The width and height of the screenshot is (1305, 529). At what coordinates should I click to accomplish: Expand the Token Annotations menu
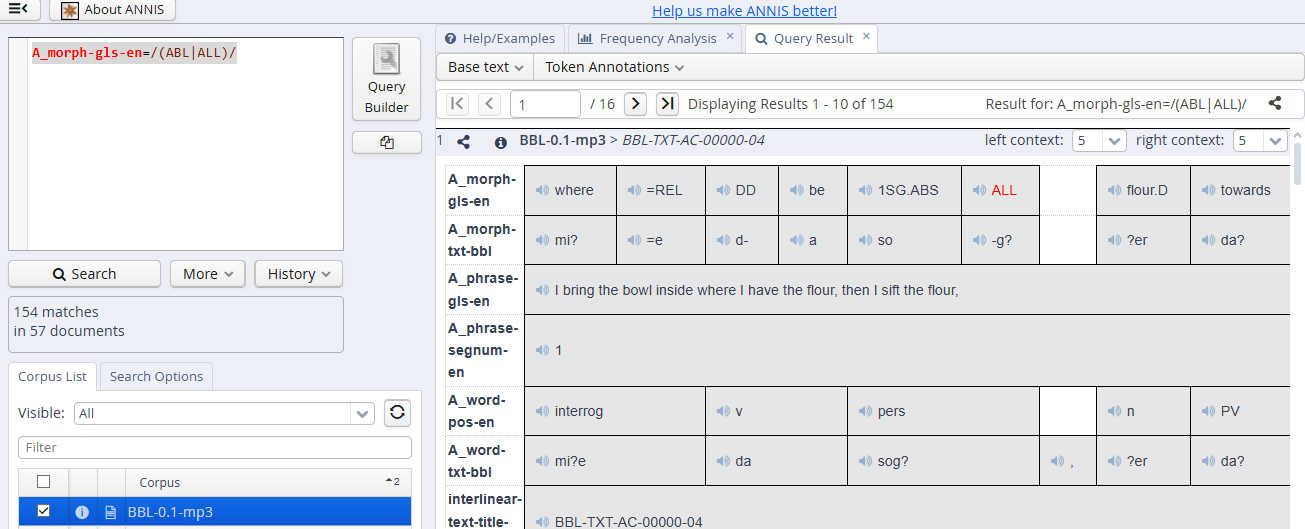(614, 67)
